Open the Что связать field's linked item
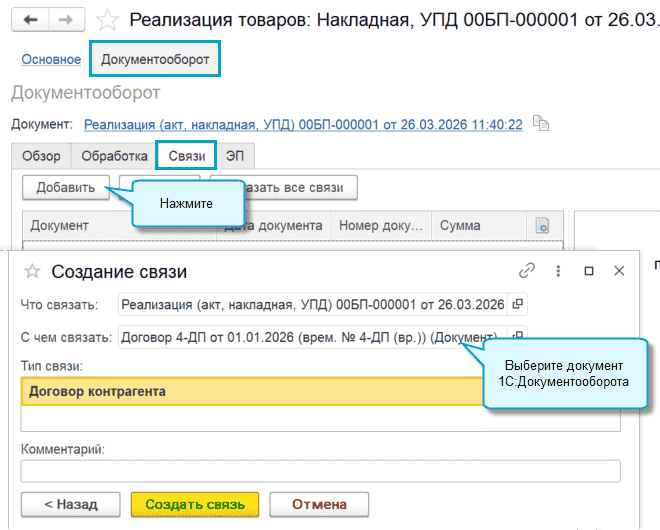 click(517, 304)
